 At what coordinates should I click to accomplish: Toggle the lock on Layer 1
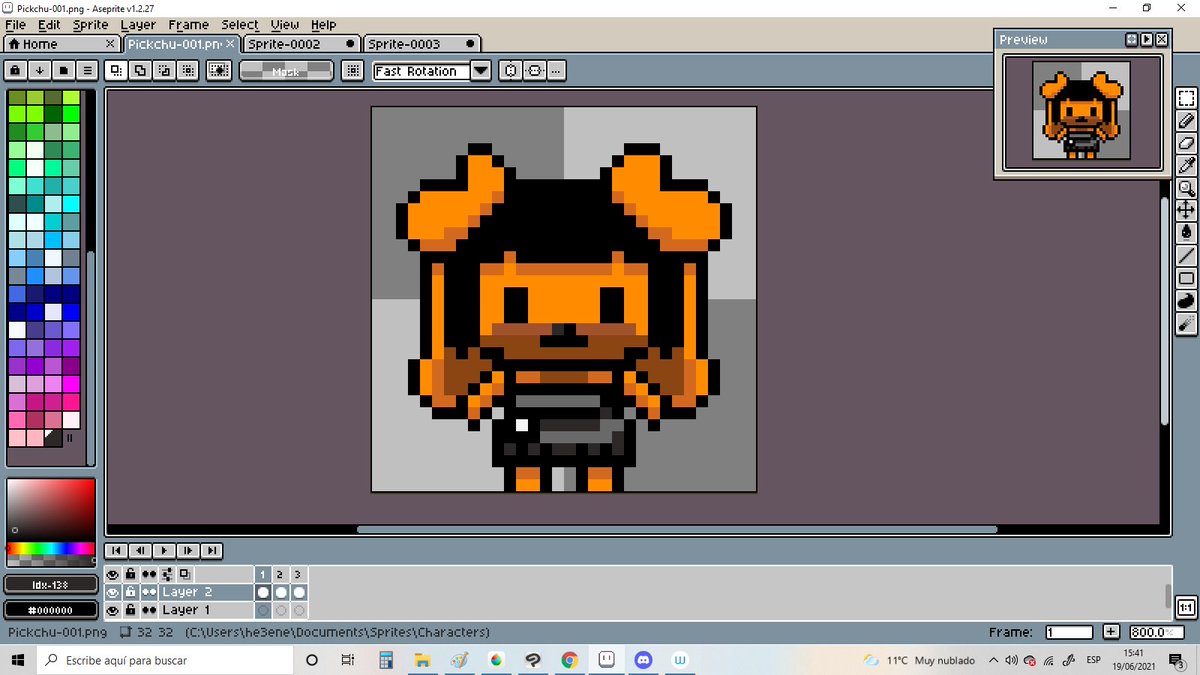tap(130, 610)
